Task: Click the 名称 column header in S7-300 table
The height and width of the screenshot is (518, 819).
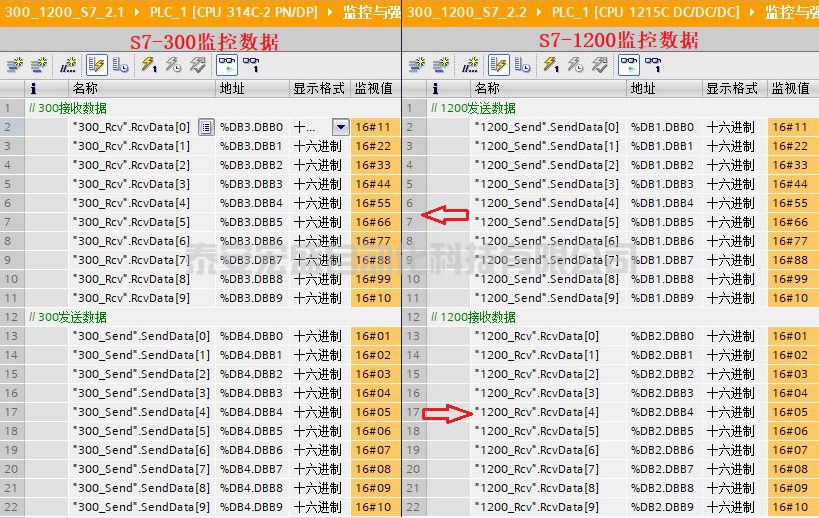Action: pyautogui.click(x=84, y=88)
